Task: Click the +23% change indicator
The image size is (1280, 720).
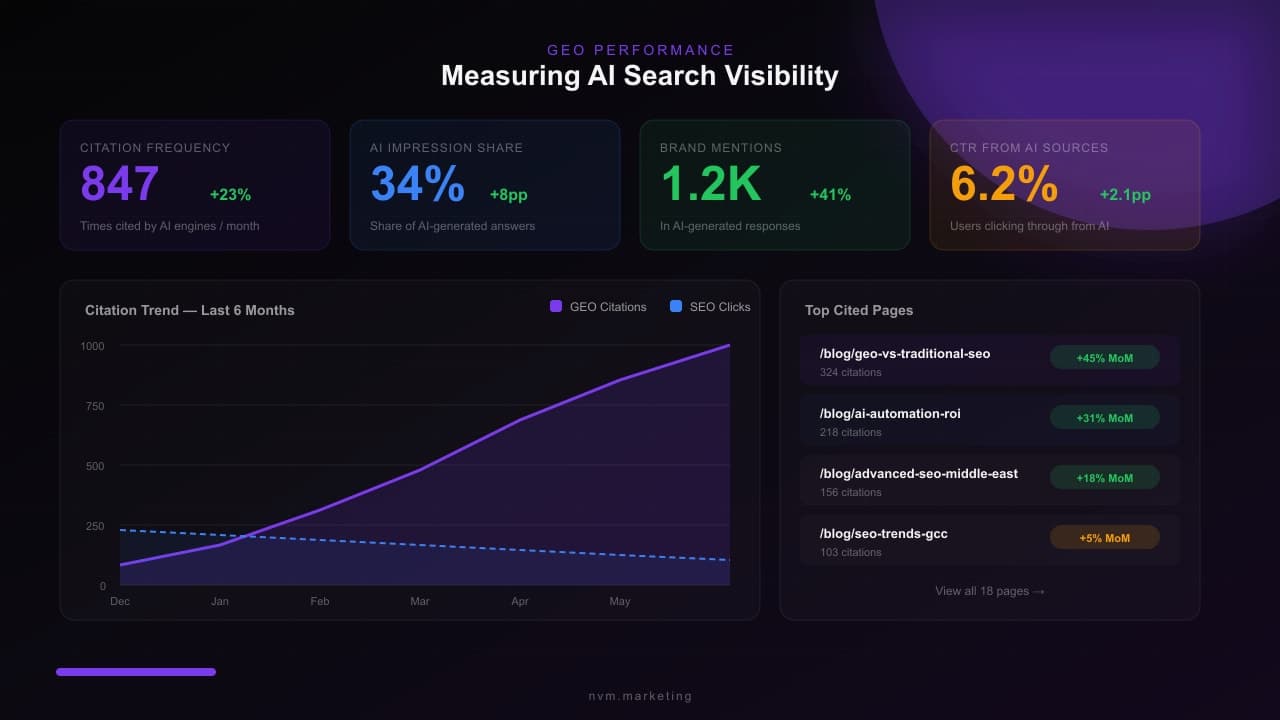Action: click(x=230, y=195)
